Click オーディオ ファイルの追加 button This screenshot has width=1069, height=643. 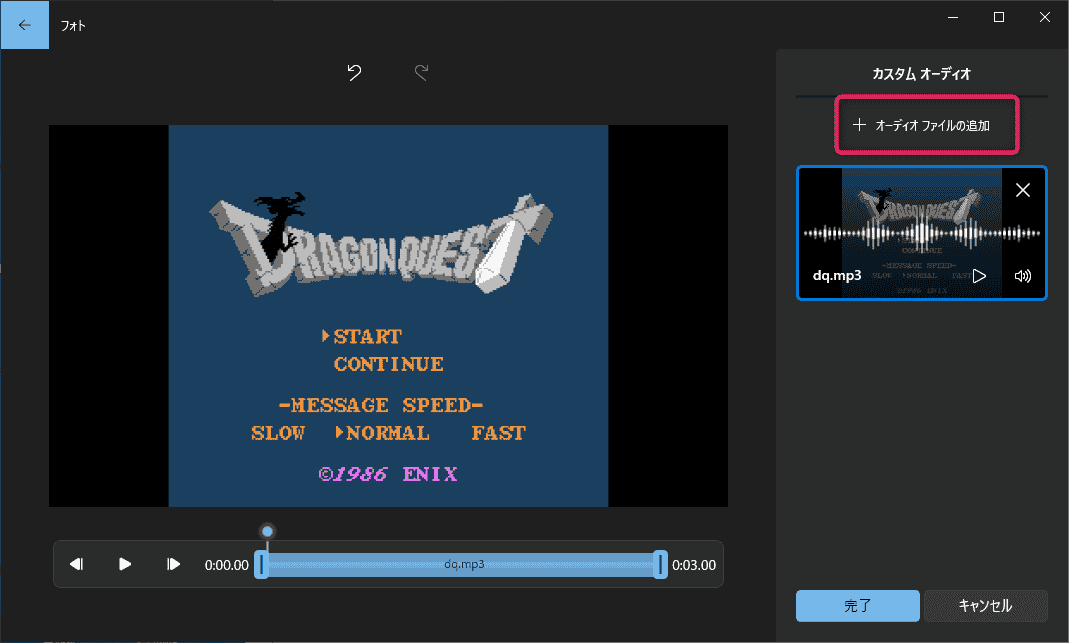coord(926,126)
